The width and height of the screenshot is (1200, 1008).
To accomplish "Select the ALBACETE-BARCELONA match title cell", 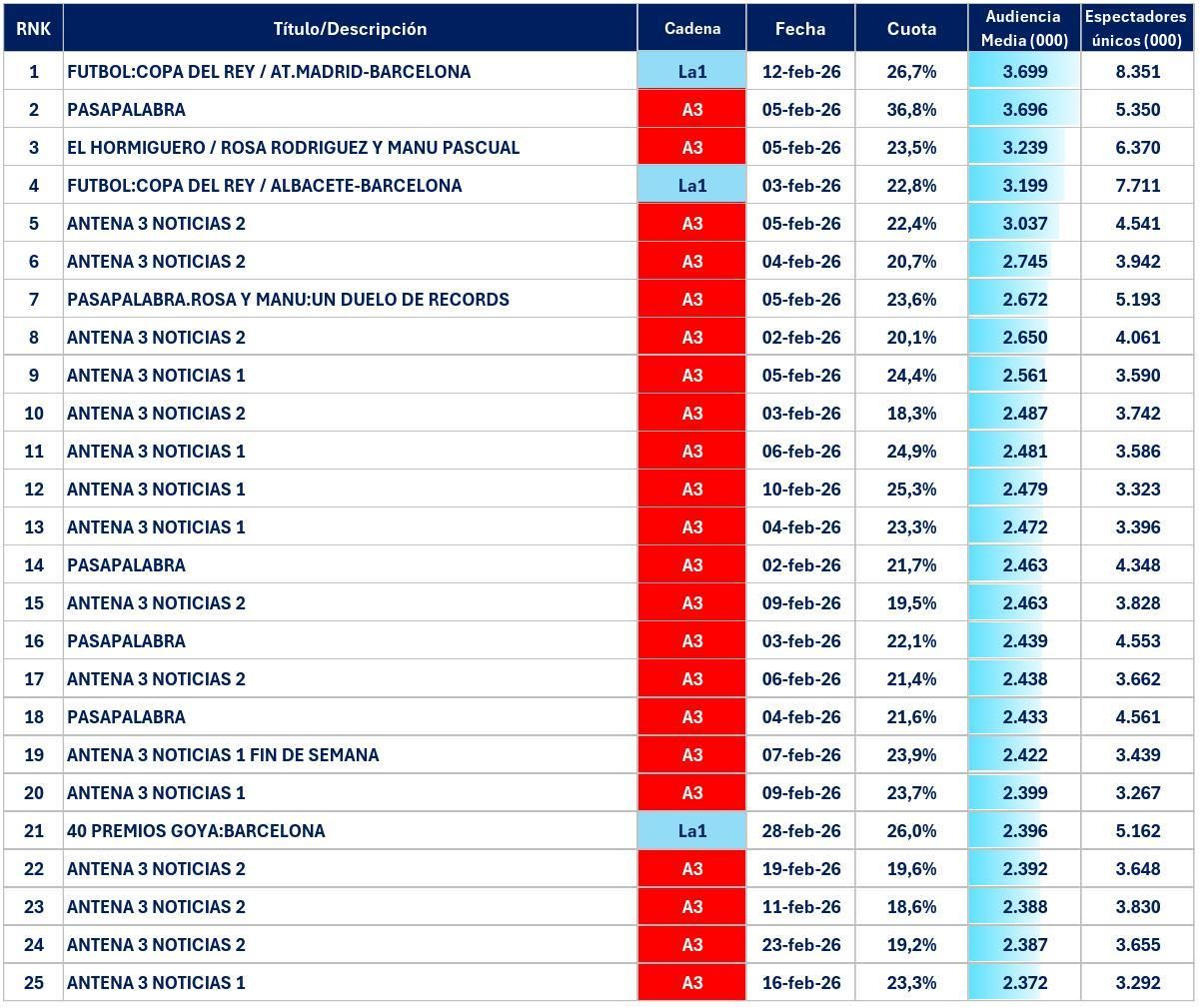I will (265, 186).
